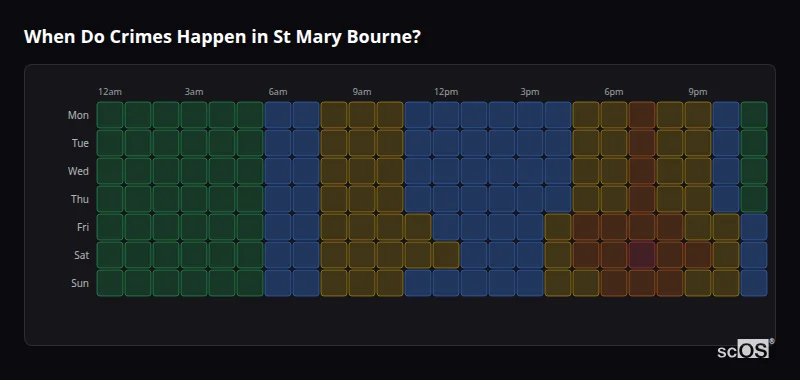Select the Wednesday 9am yellow heatmap cell

(362, 171)
